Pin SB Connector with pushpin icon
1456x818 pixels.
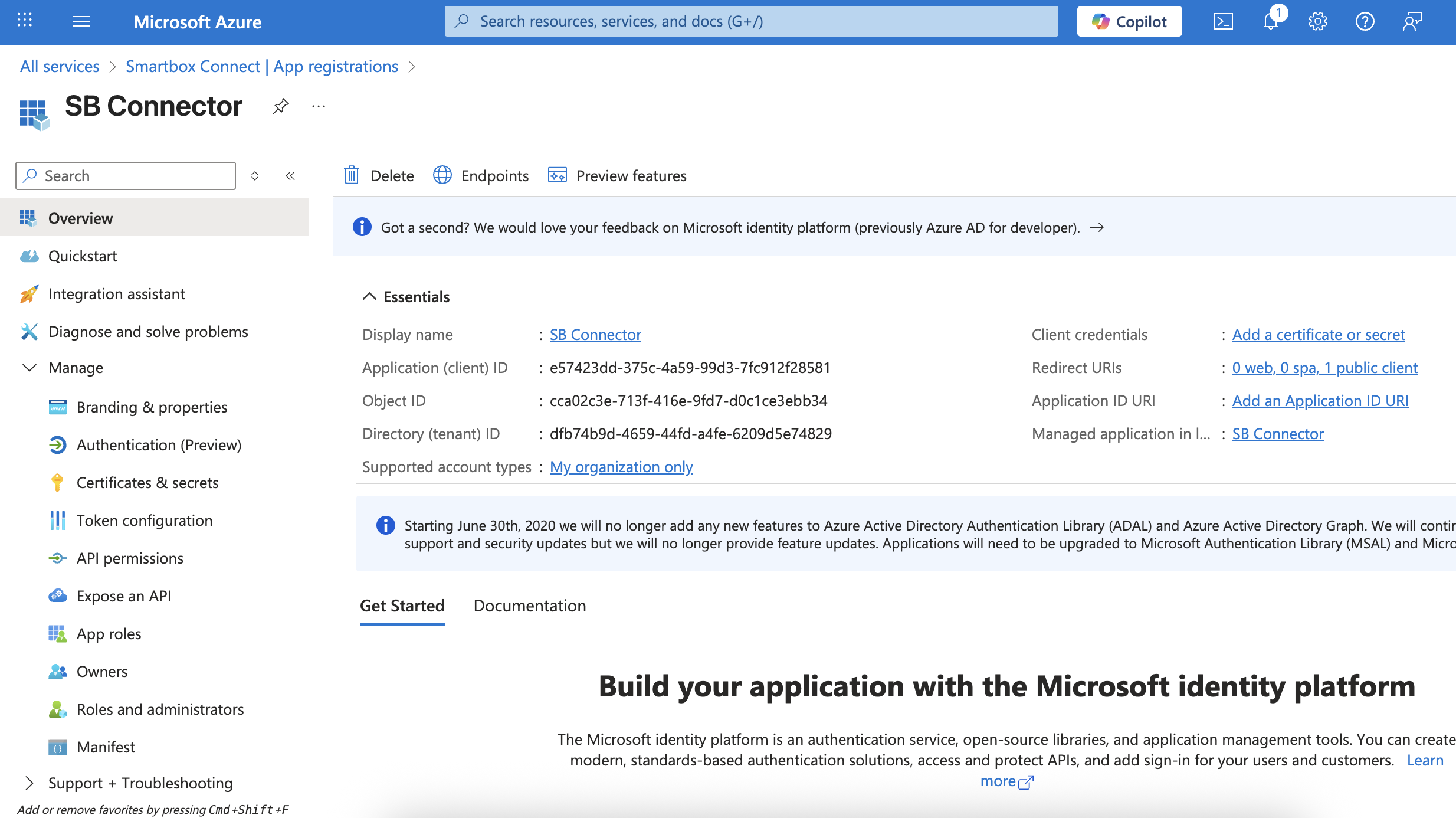pos(281,106)
